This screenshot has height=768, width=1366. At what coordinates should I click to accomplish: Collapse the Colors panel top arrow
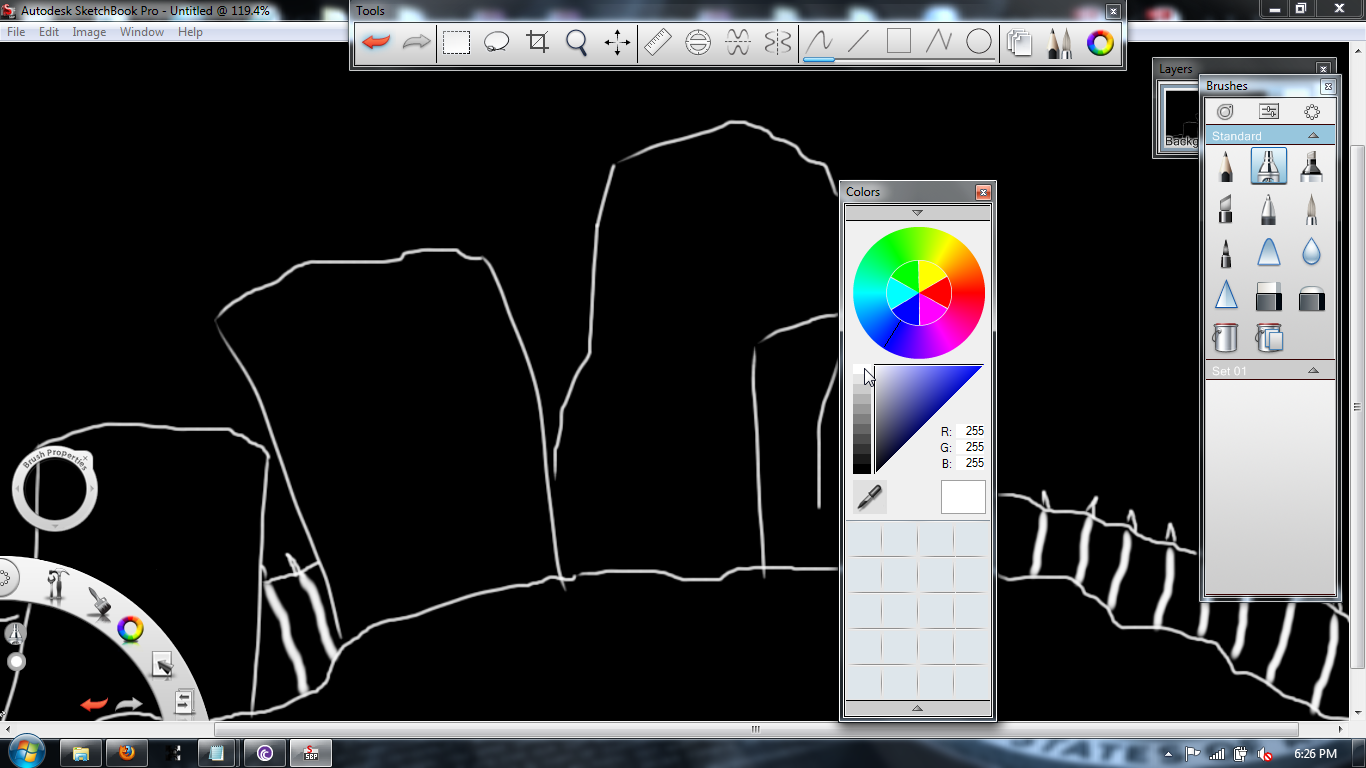click(917, 213)
